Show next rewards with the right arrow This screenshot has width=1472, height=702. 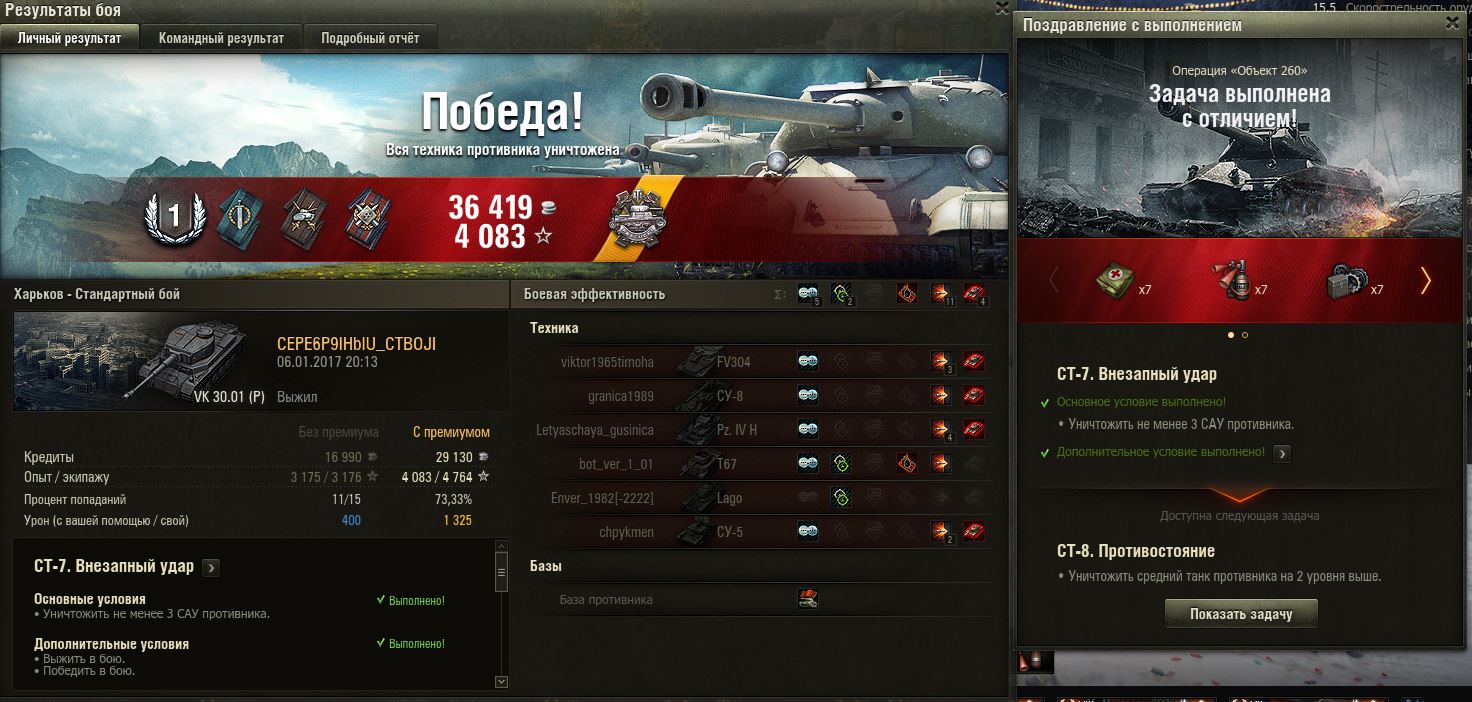[x=1425, y=281]
